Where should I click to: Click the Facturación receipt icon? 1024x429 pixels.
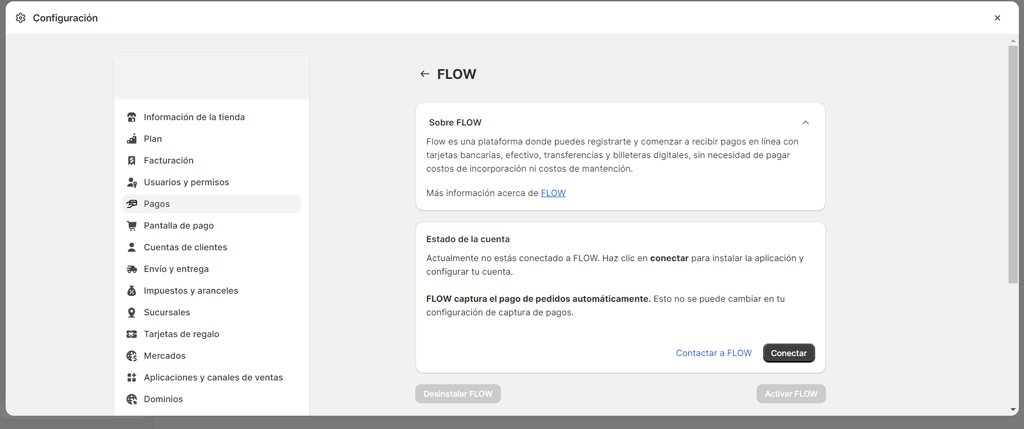pyautogui.click(x=131, y=161)
